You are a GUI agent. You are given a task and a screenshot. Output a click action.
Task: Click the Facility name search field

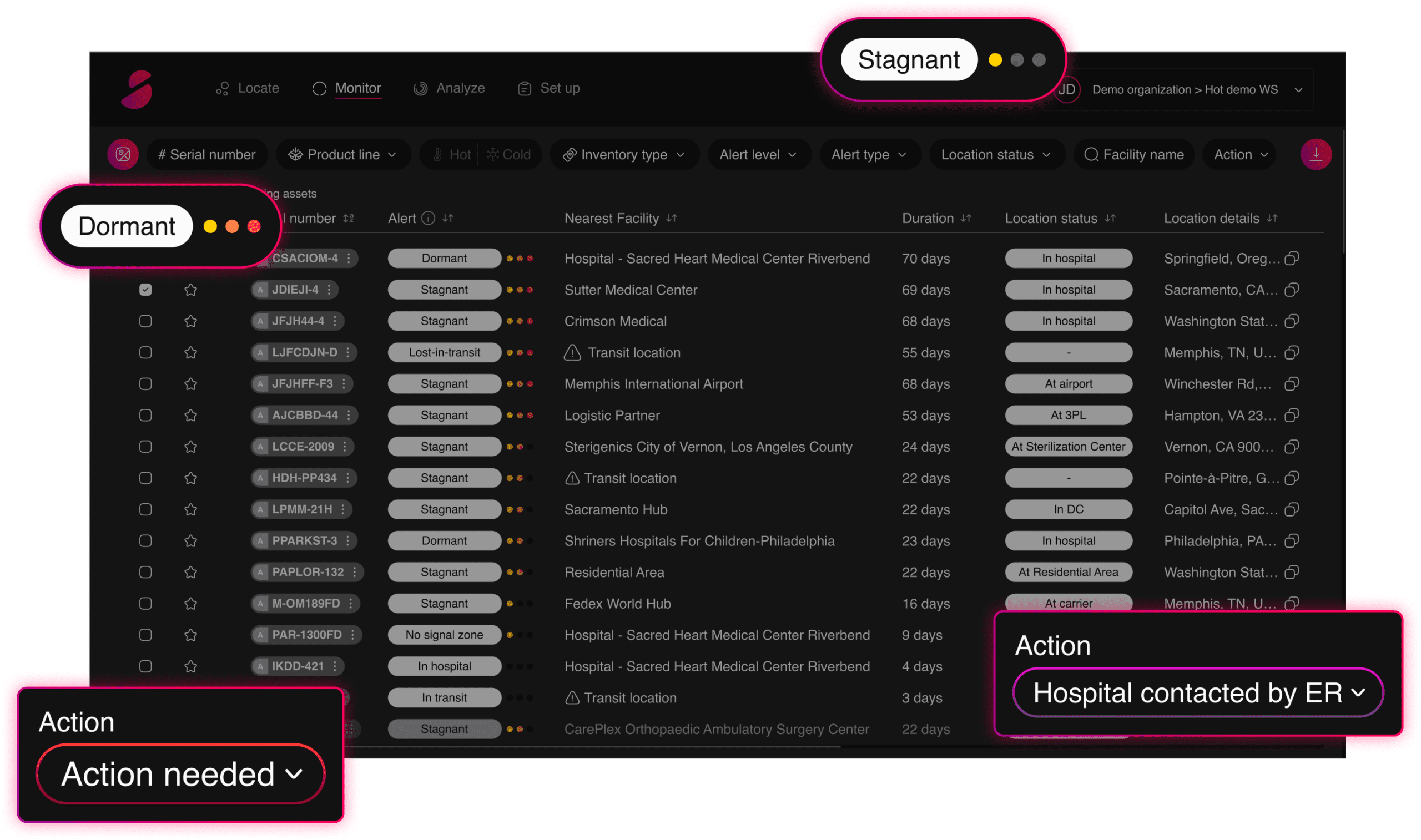[1134, 155]
